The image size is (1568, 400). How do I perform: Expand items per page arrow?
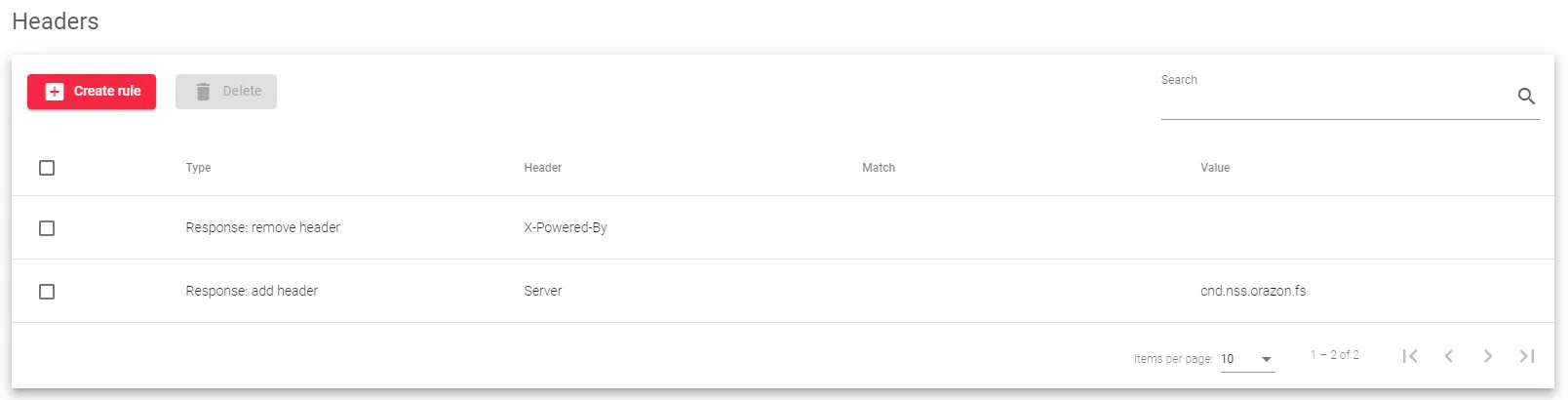(1267, 359)
